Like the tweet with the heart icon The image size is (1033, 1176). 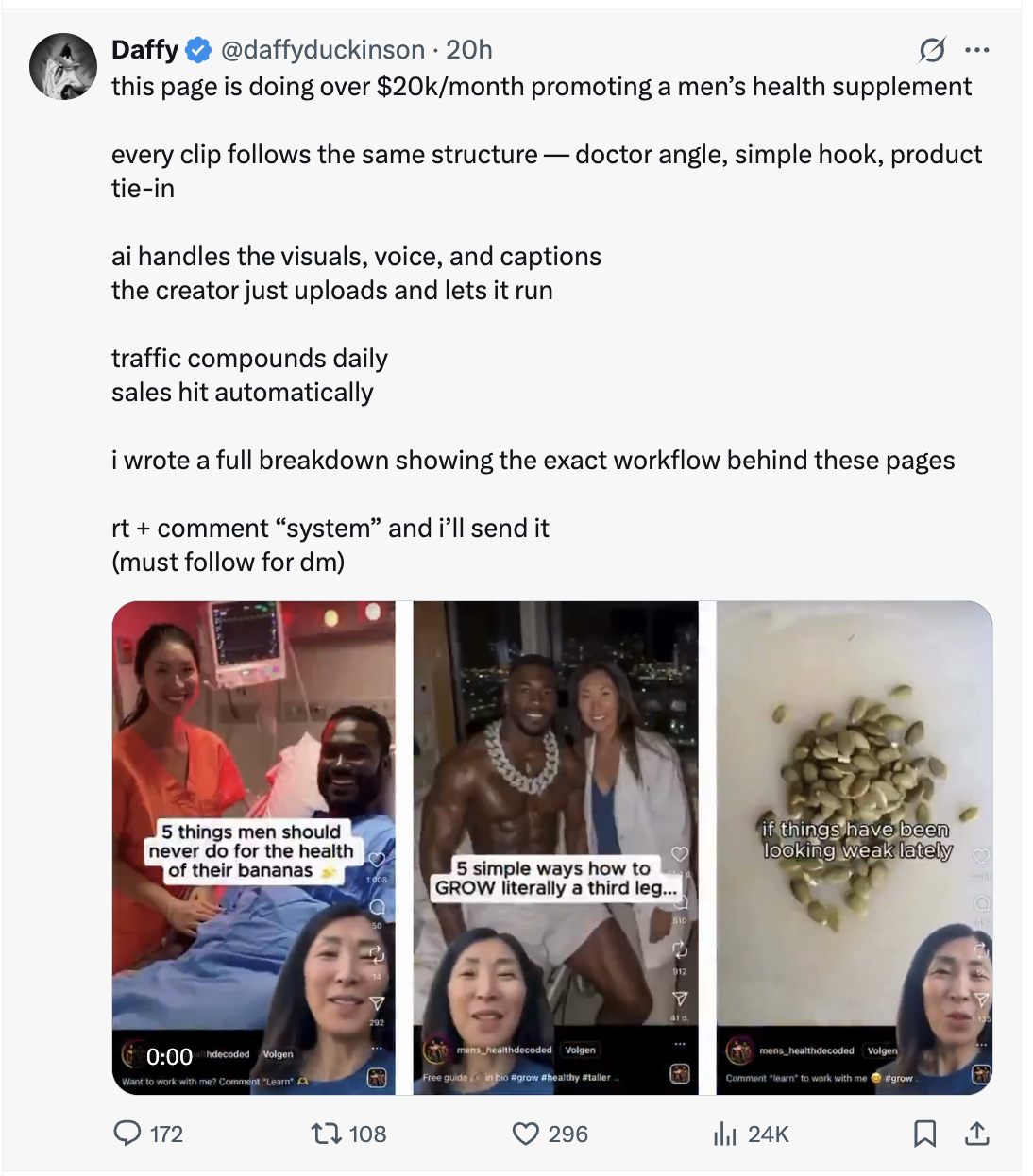click(x=526, y=1133)
